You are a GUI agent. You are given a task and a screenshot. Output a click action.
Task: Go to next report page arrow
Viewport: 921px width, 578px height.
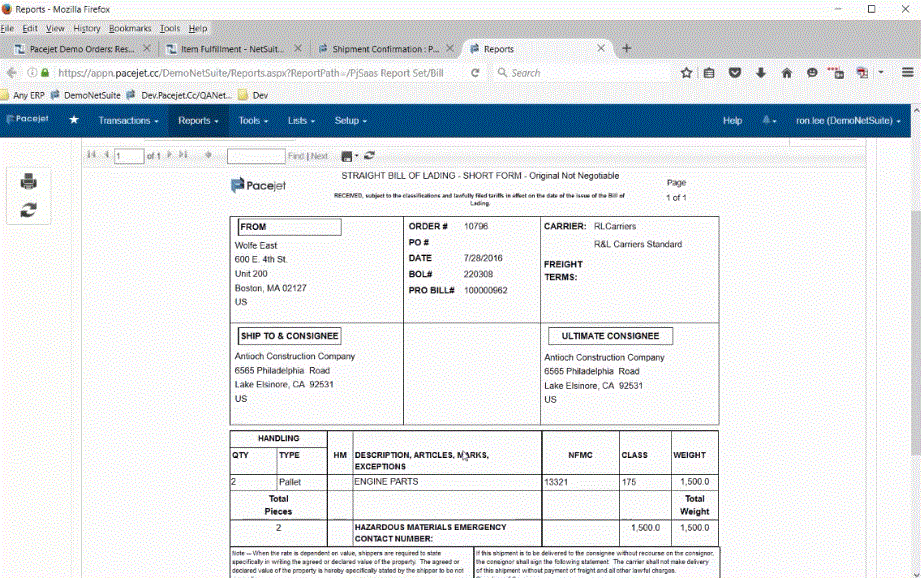coord(169,155)
